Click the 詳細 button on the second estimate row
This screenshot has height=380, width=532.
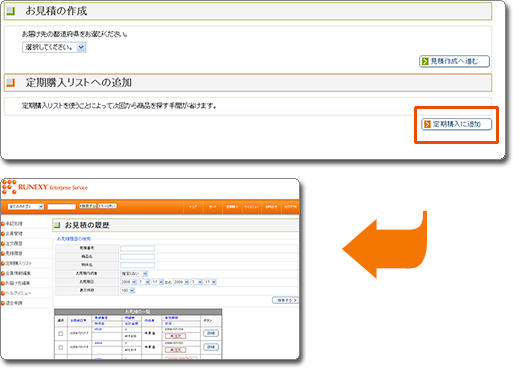pos(211,347)
